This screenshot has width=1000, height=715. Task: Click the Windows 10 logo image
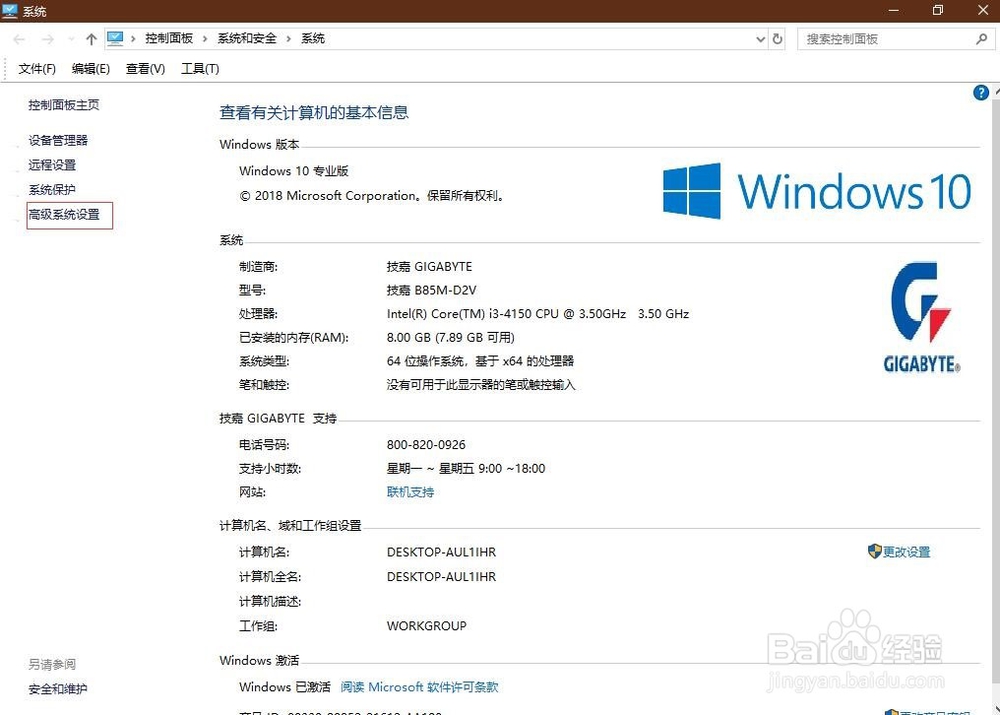[817, 191]
